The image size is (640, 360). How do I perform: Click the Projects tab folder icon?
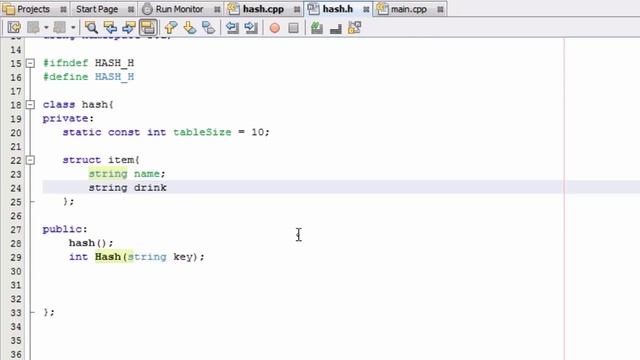[x=8, y=9]
